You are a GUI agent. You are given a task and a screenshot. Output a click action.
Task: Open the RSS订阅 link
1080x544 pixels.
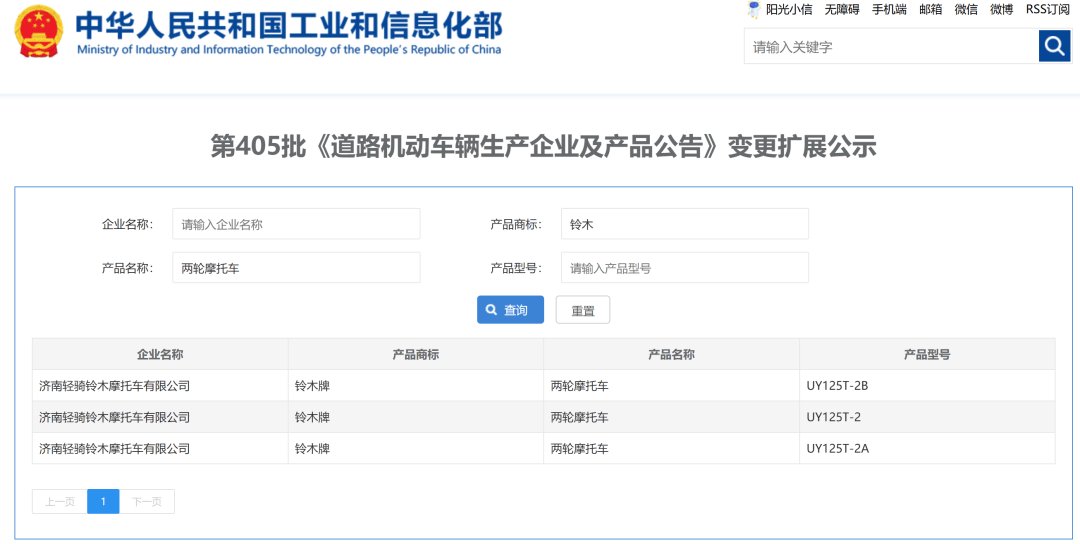coord(1048,10)
